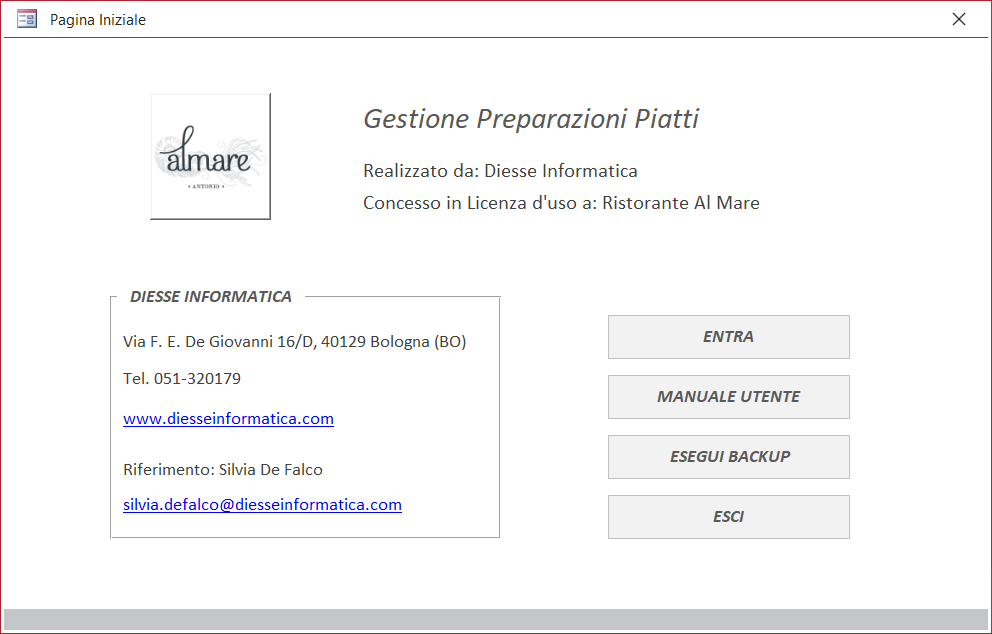Click the Access form icon in title bar
Image resolution: width=992 pixels, height=634 pixels.
[27, 19]
